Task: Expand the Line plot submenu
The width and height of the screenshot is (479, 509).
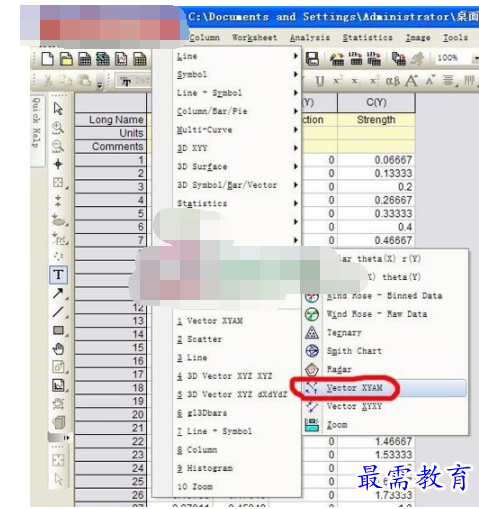Action: pyautogui.click(x=236, y=56)
